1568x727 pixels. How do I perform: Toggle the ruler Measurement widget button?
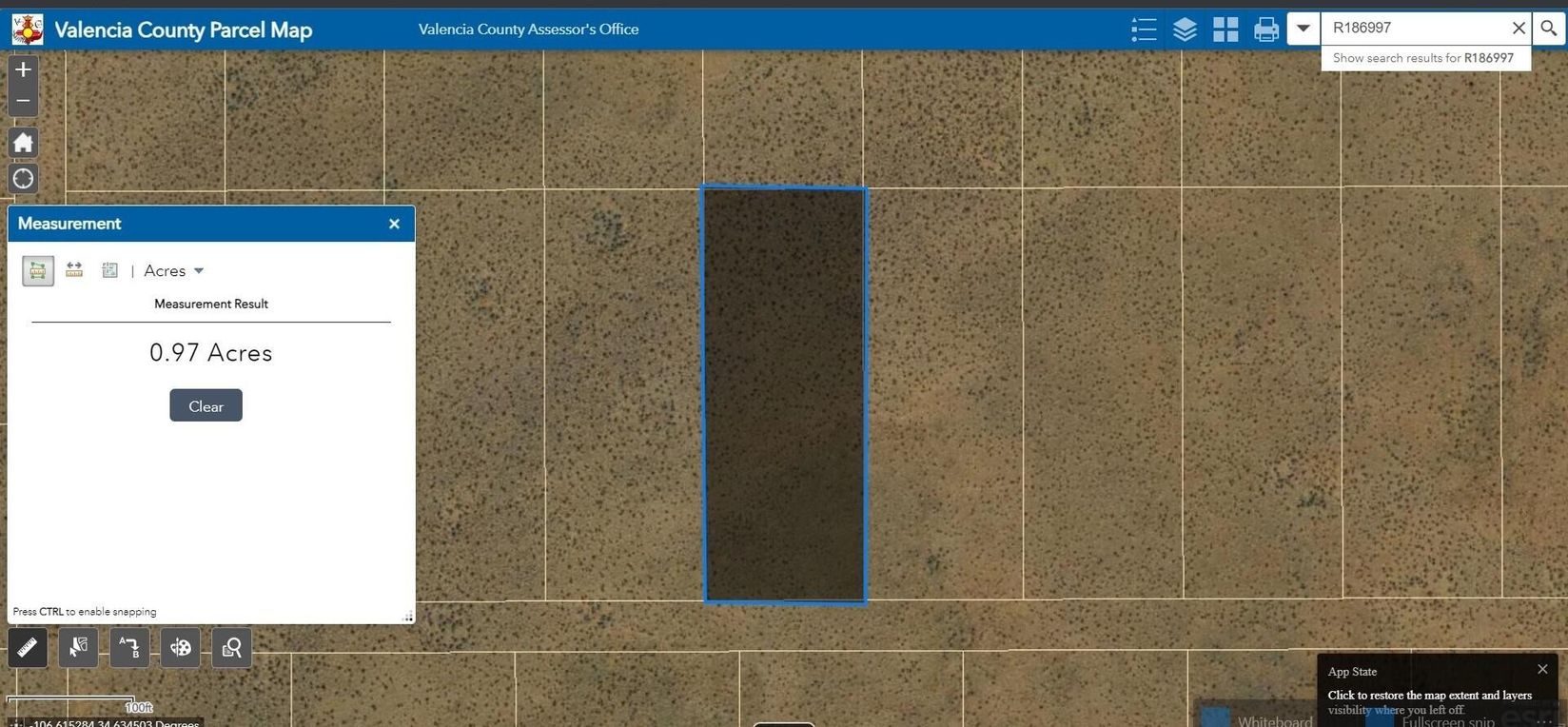[x=28, y=648]
